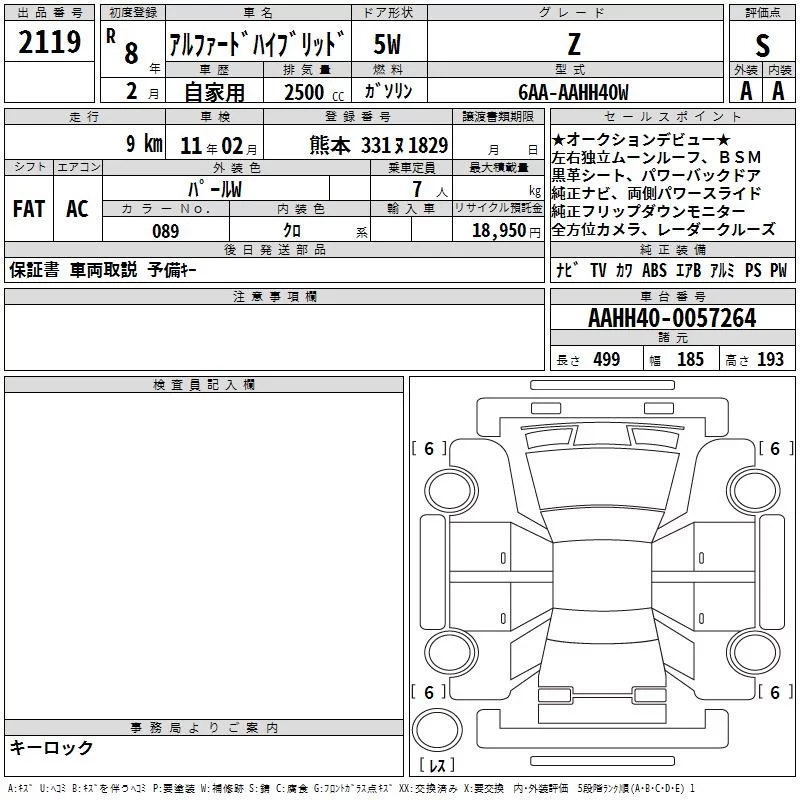The height and width of the screenshot is (800, 800).
Task: Click 車両取説 in later-shipped parts
Action: pyautogui.click(x=104, y=269)
